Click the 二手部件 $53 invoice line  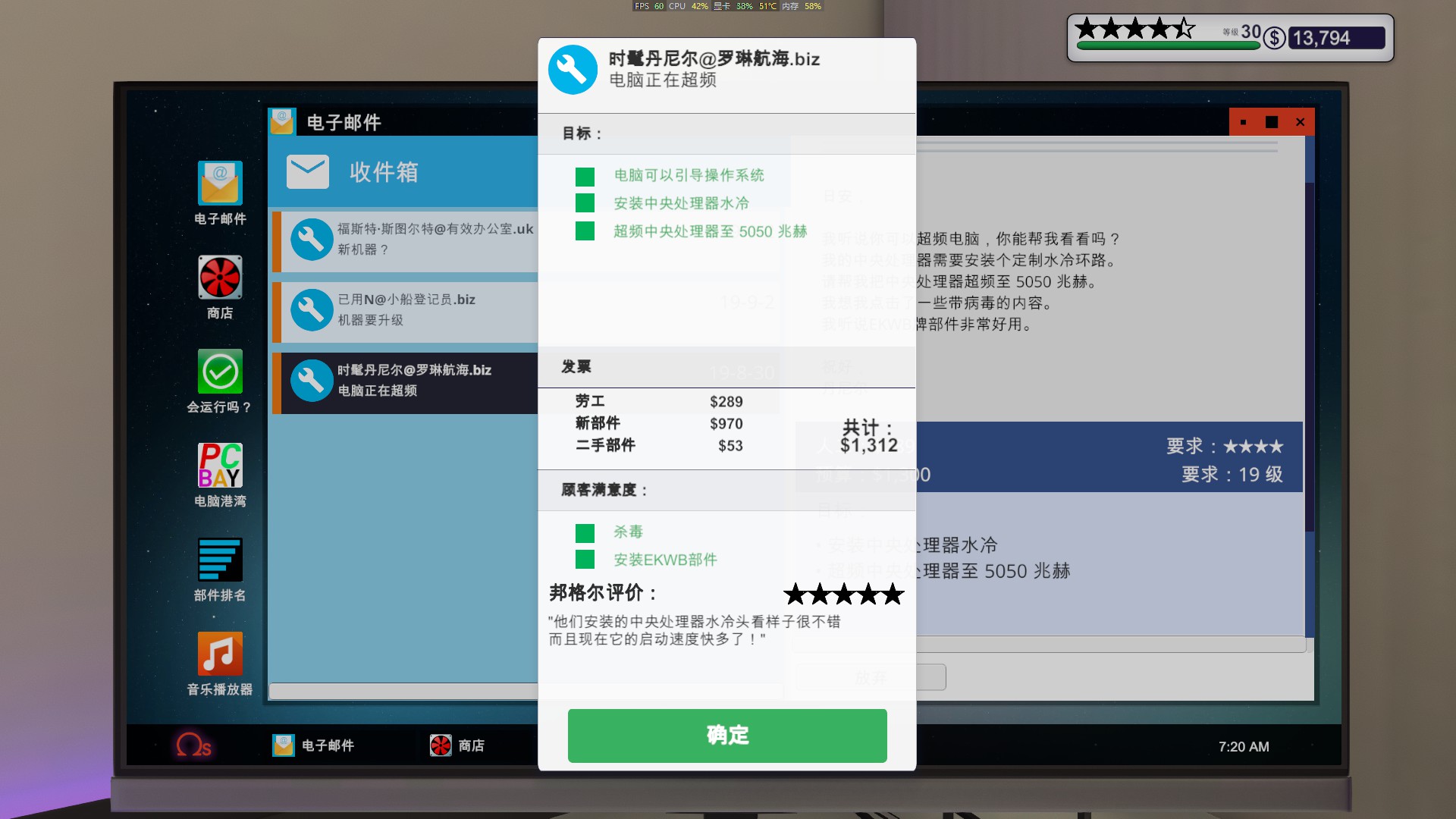[658, 445]
